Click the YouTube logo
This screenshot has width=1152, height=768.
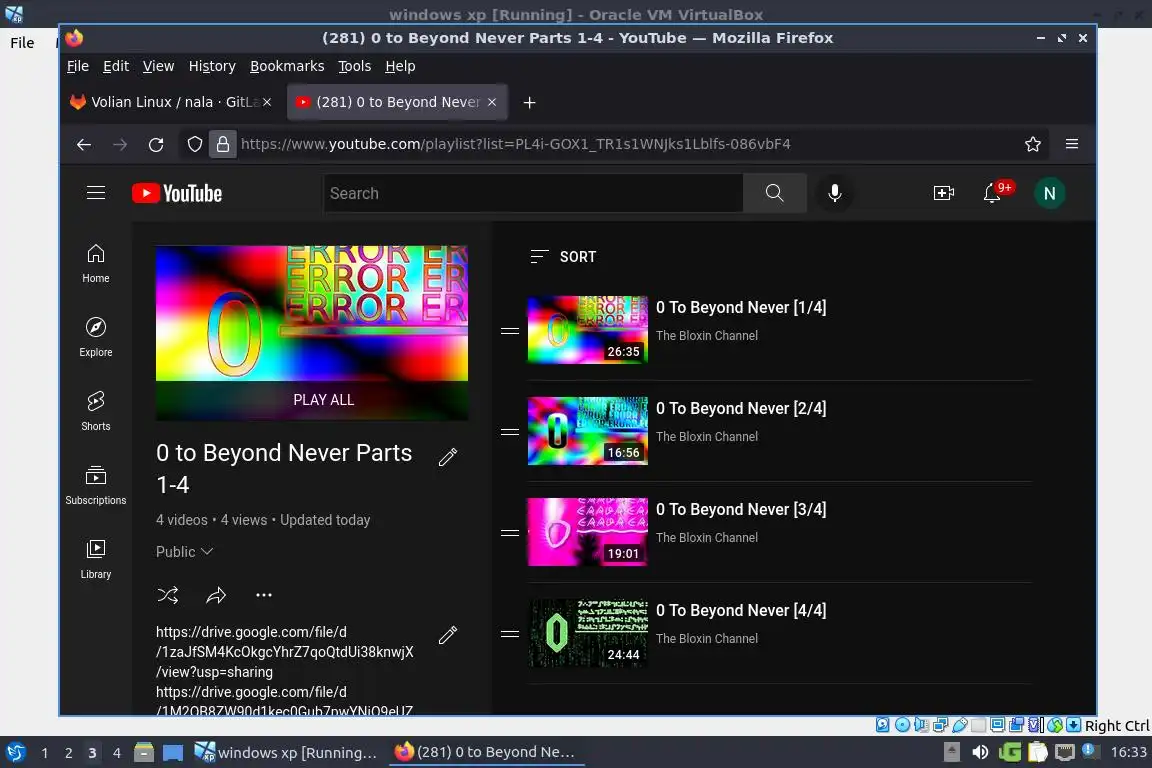coord(177,193)
